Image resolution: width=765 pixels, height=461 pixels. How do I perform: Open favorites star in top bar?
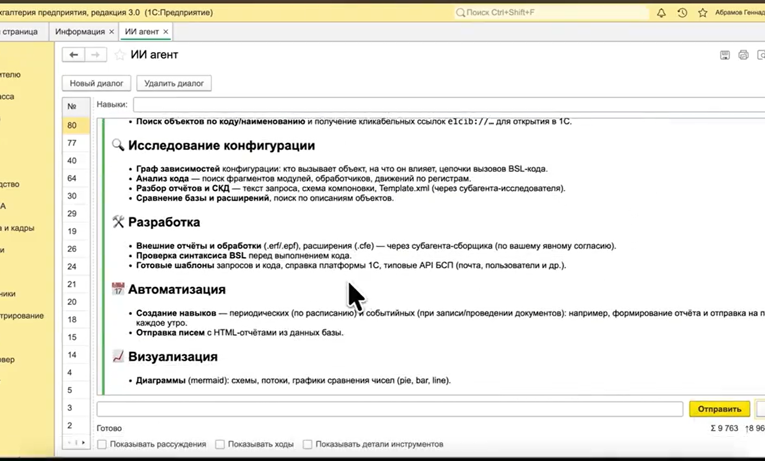point(703,13)
